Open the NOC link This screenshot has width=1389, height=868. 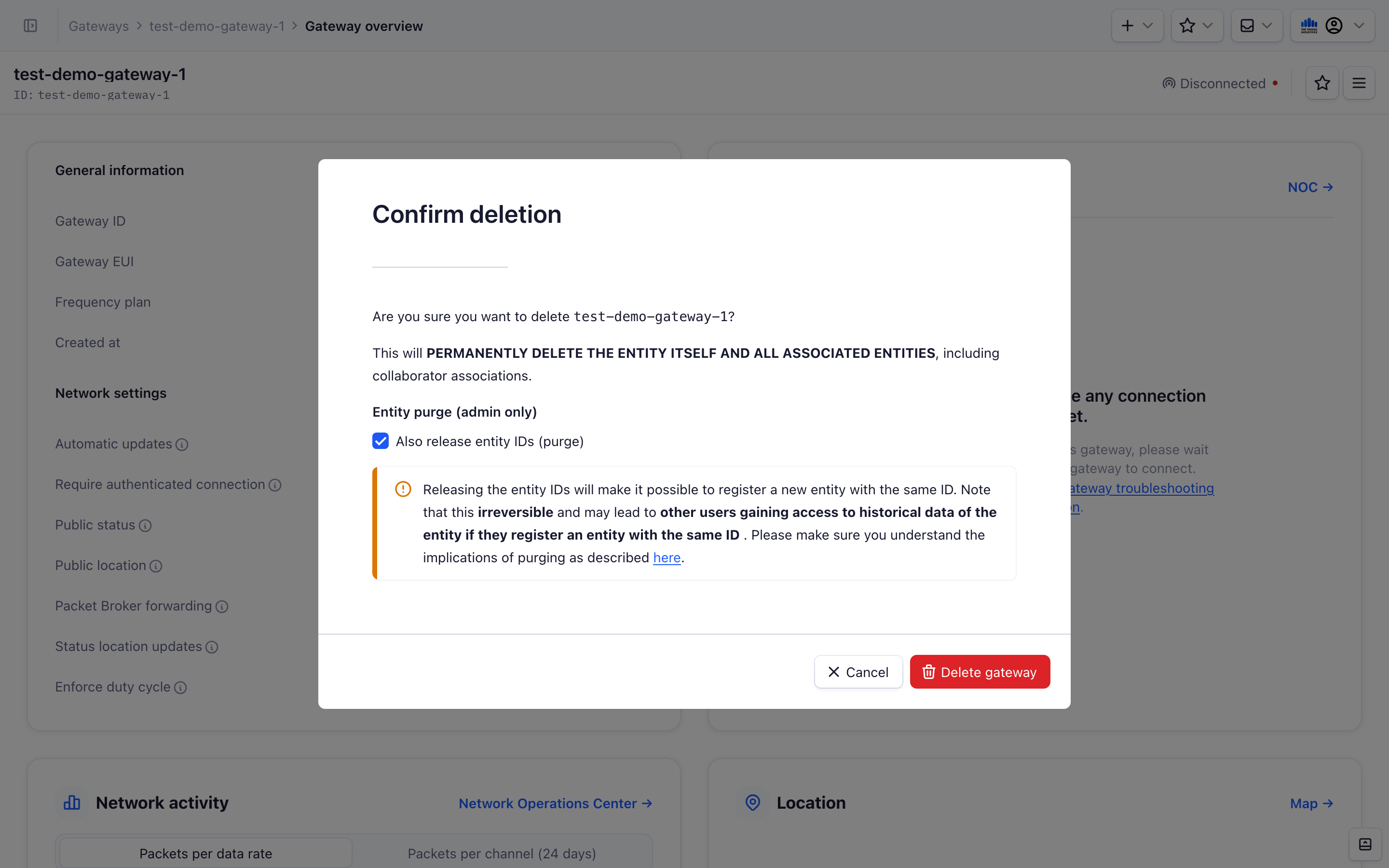coord(1310,187)
